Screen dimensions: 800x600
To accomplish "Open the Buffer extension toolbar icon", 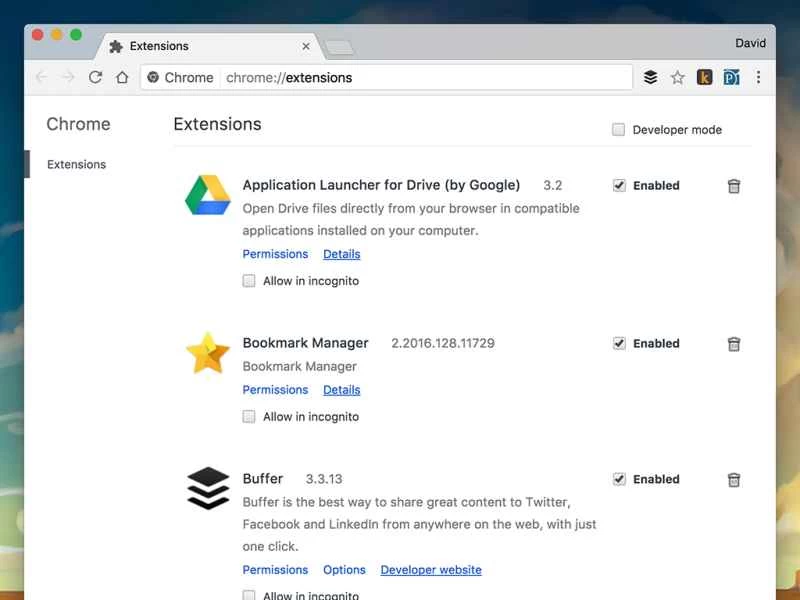I will (651, 77).
